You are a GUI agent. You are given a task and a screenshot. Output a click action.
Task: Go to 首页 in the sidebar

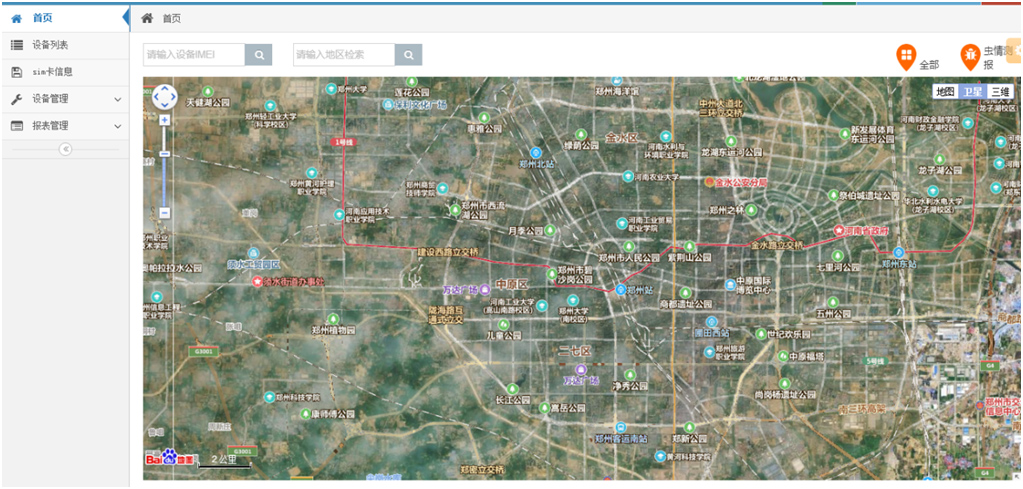coord(42,18)
